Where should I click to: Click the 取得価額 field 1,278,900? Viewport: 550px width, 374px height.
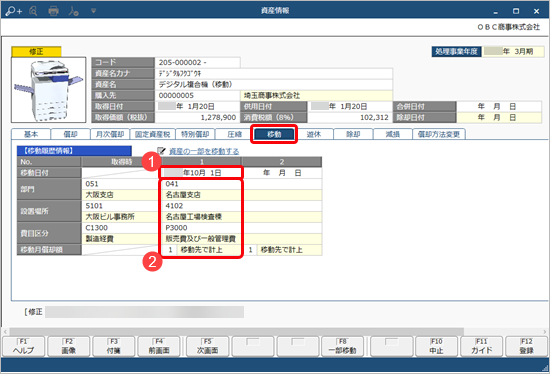(x=197, y=117)
